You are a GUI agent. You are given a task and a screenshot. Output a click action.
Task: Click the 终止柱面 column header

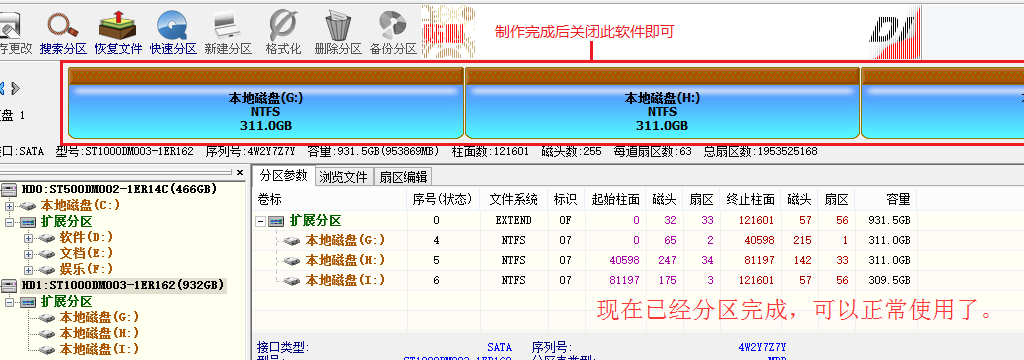(750, 199)
